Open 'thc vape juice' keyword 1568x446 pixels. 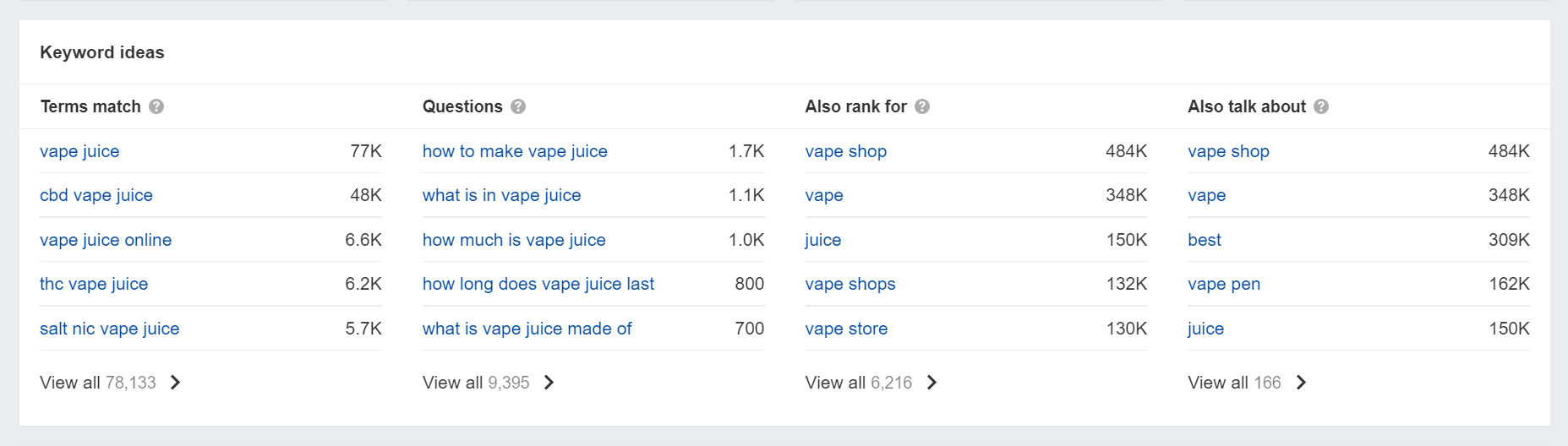(94, 284)
